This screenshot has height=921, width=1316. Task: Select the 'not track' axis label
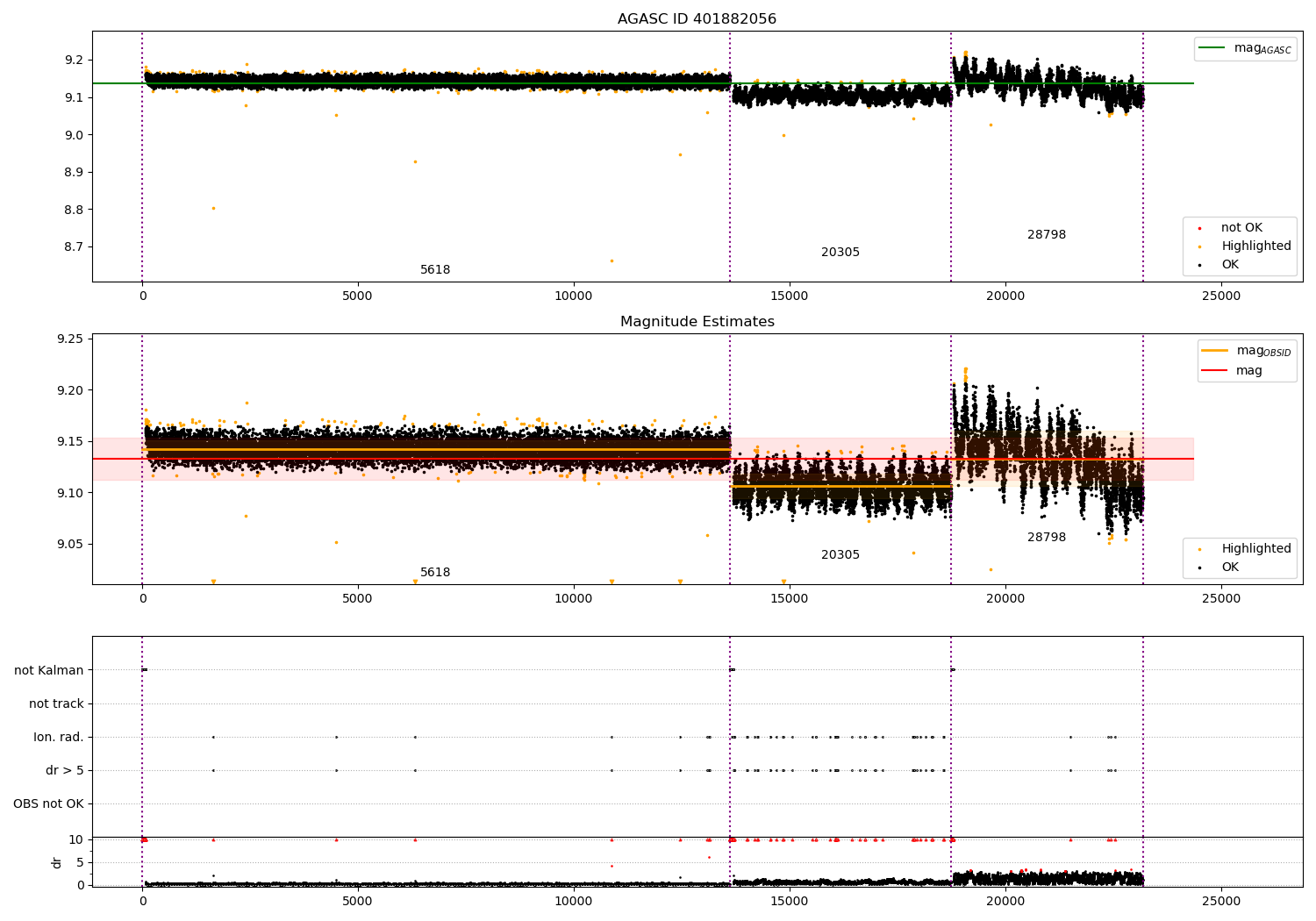click(56, 704)
